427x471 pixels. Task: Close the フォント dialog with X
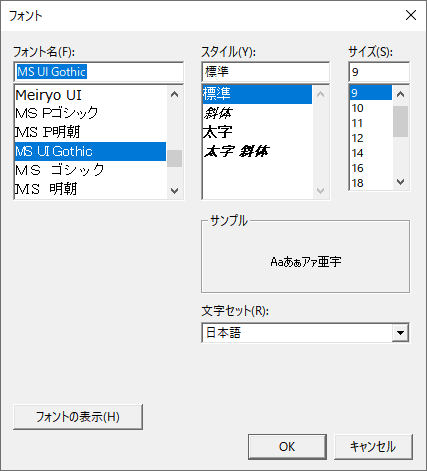tap(411, 15)
